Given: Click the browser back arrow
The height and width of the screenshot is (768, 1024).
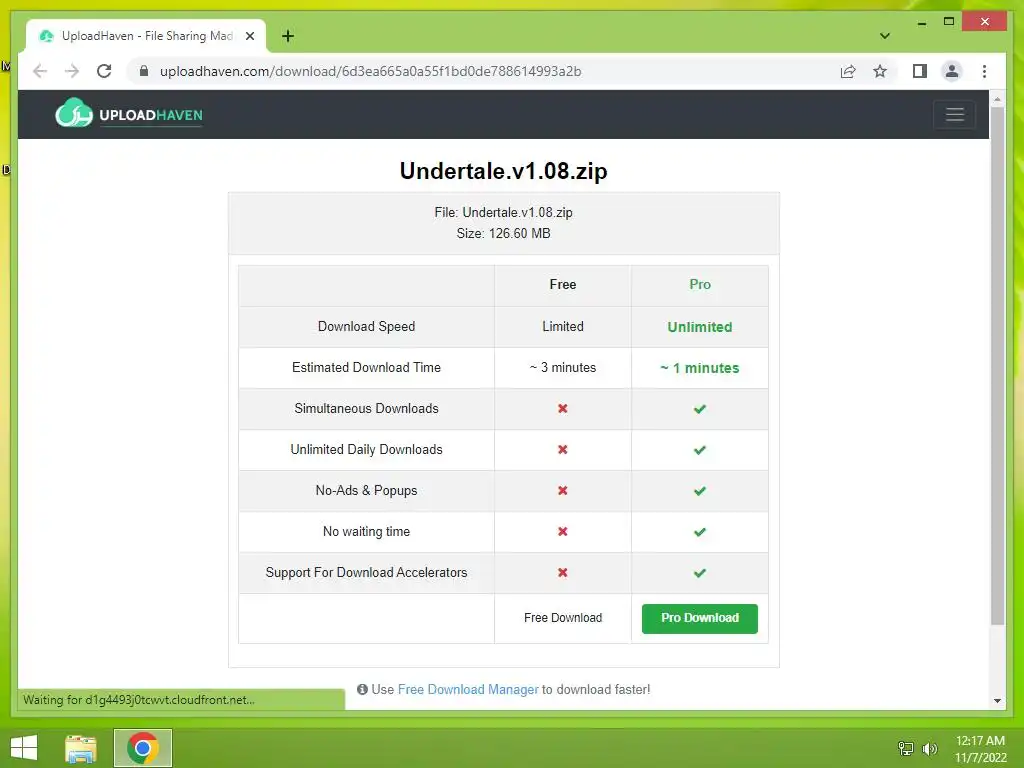Looking at the screenshot, I should [40, 71].
